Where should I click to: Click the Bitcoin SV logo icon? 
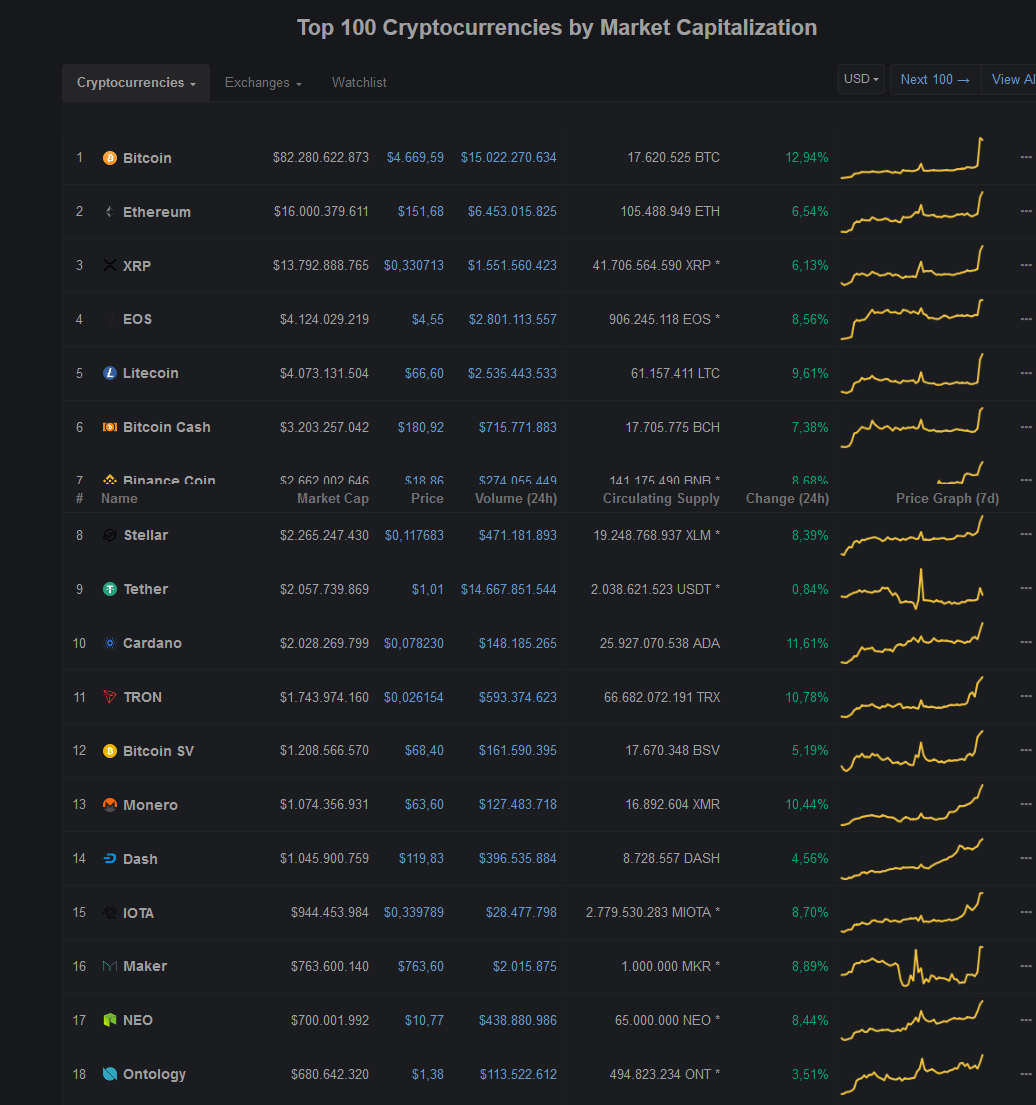[110, 751]
